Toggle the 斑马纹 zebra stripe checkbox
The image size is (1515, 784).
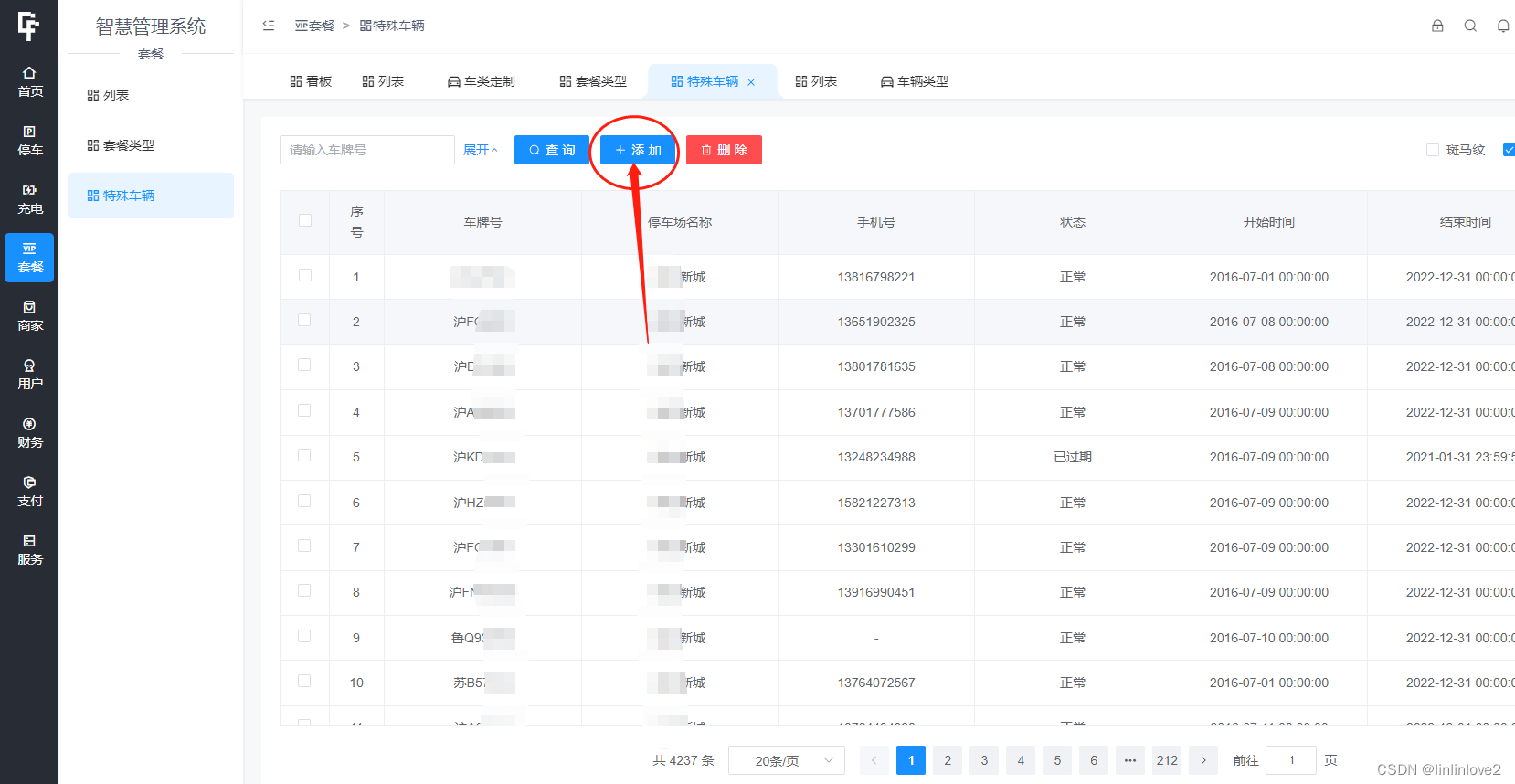point(1433,150)
